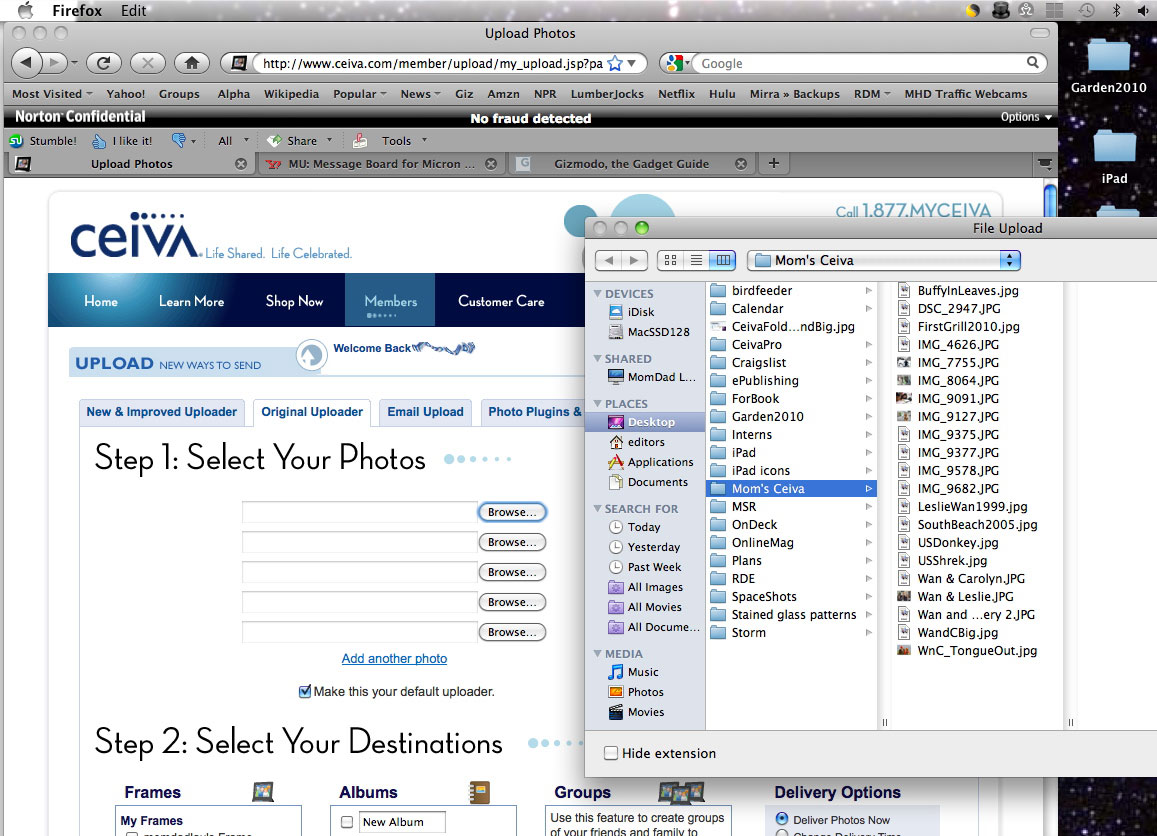1157x836 pixels.
Task: Check the New Album checkbox
Action: (x=347, y=821)
